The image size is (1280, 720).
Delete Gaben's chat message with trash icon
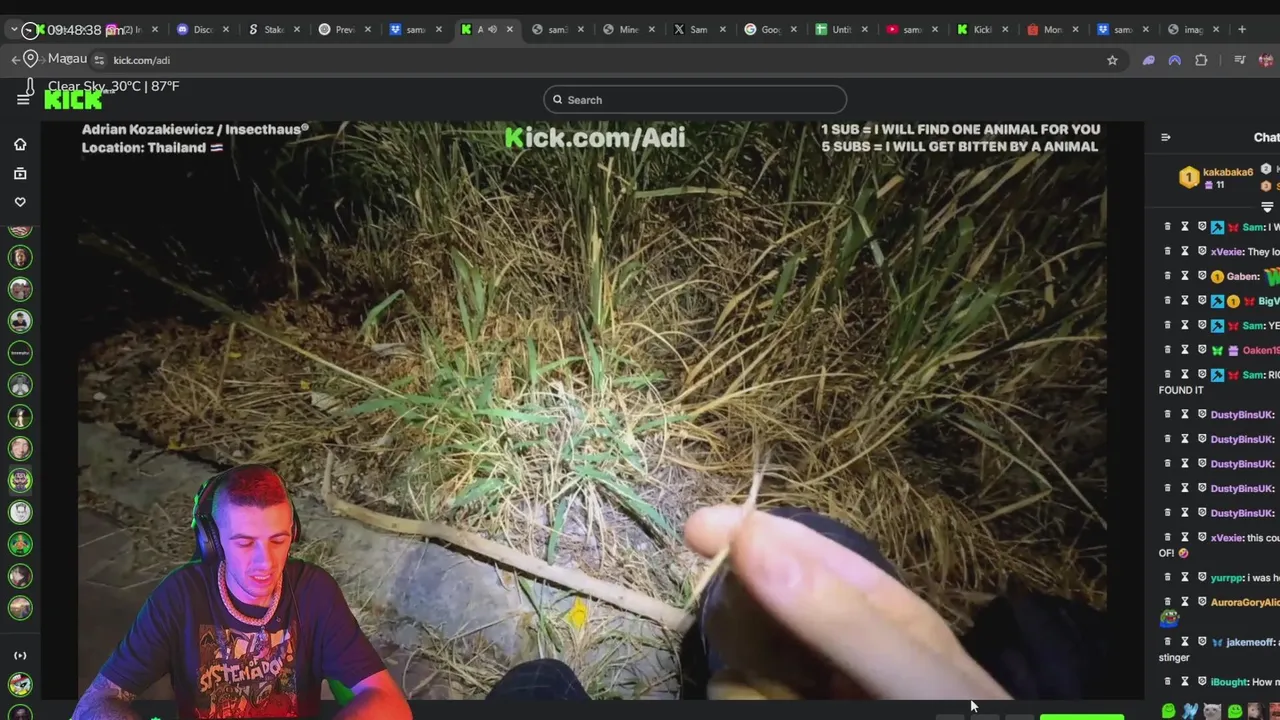coord(1167,276)
